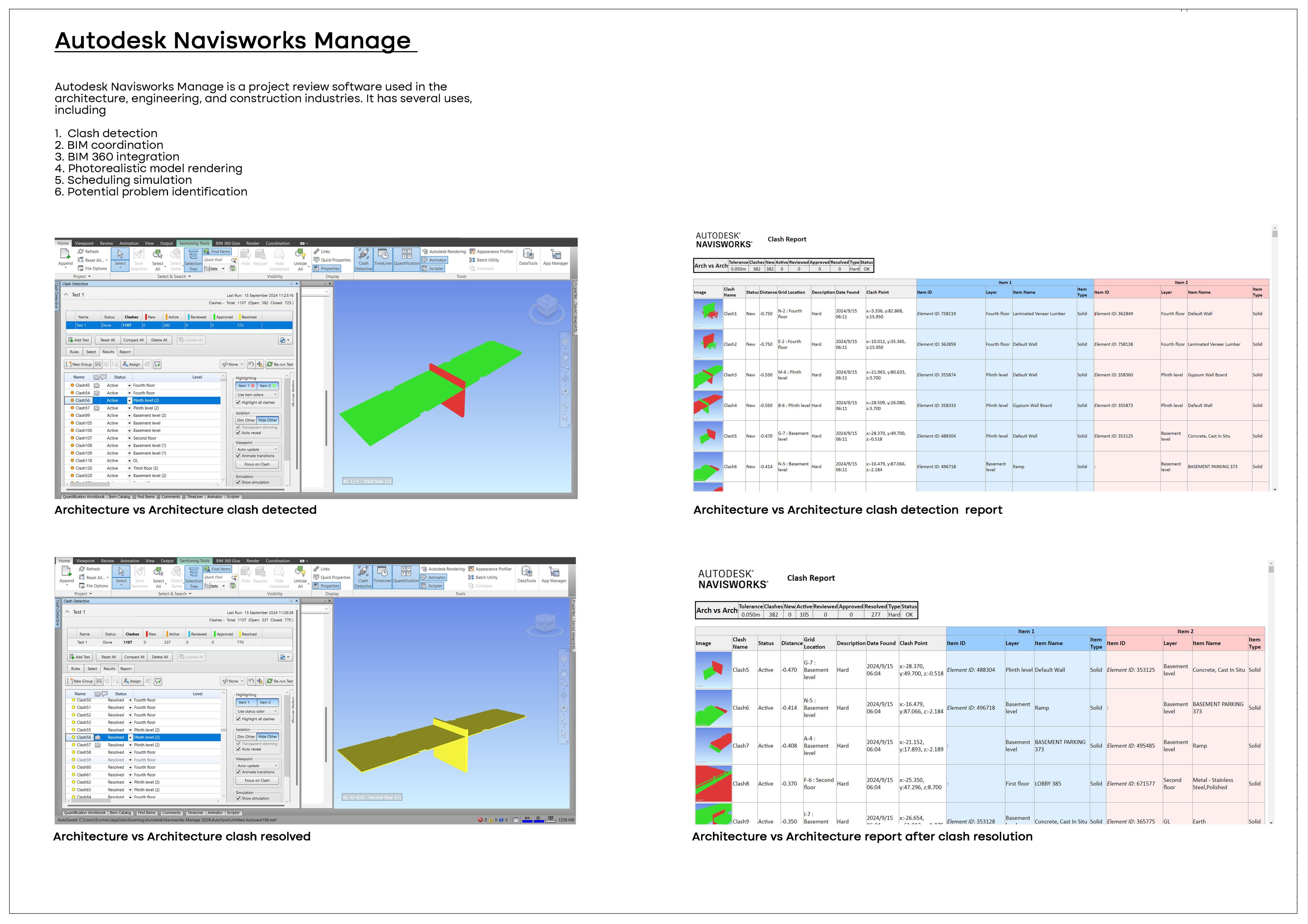Viewport: 1308px width, 924px height.
Task: Click Compact All in window listing 770 resolved
Action: tap(134, 657)
